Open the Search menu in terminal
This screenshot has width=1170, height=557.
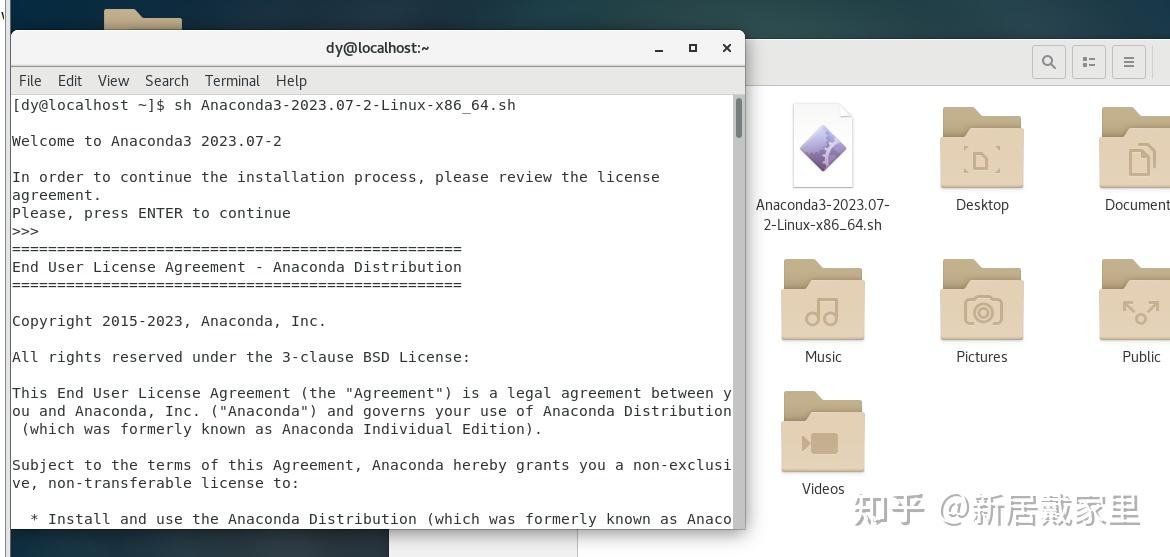pyautogui.click(x=166, y=81)
